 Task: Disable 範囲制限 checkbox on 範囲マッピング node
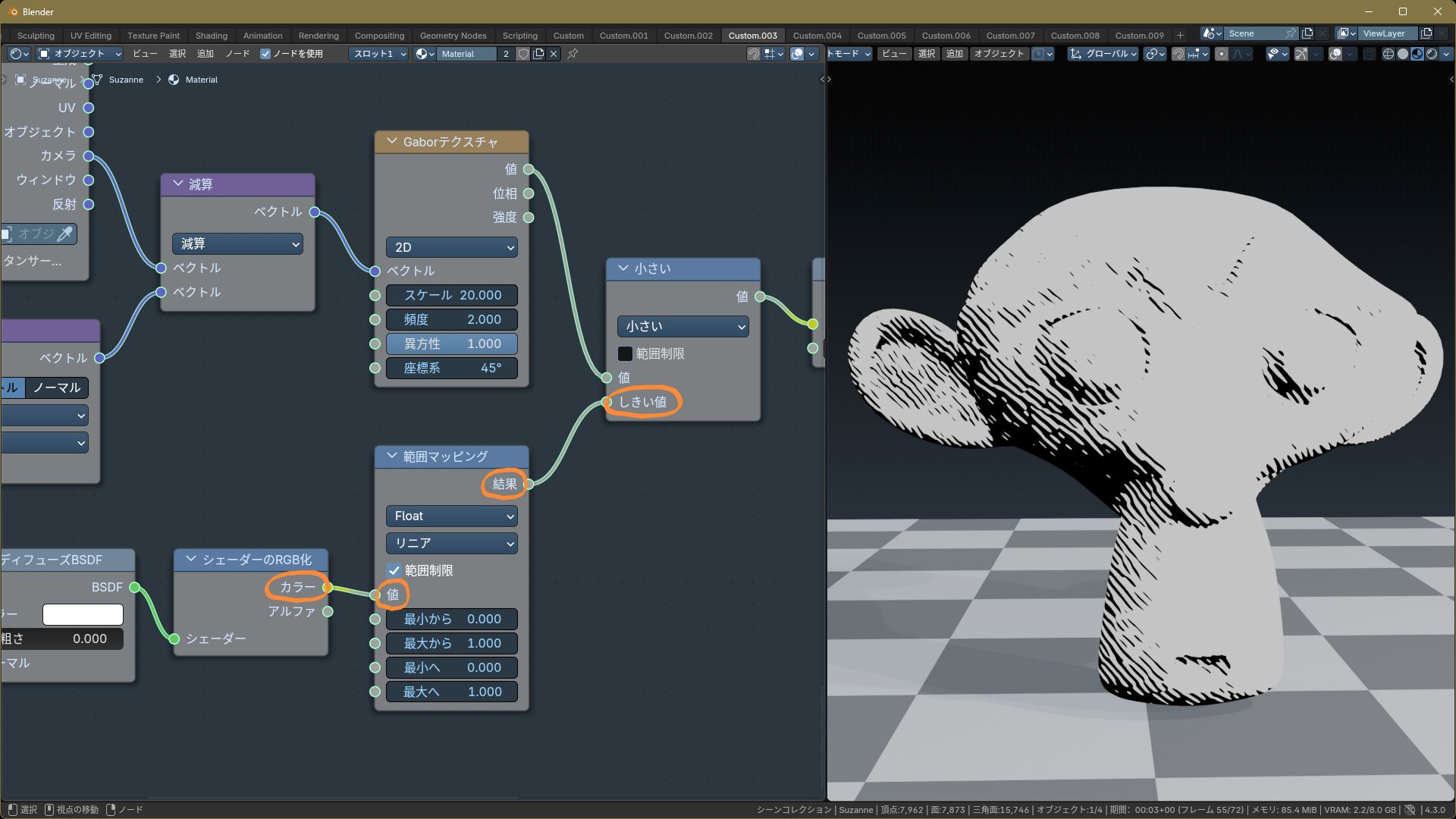(x=394, y=570)
